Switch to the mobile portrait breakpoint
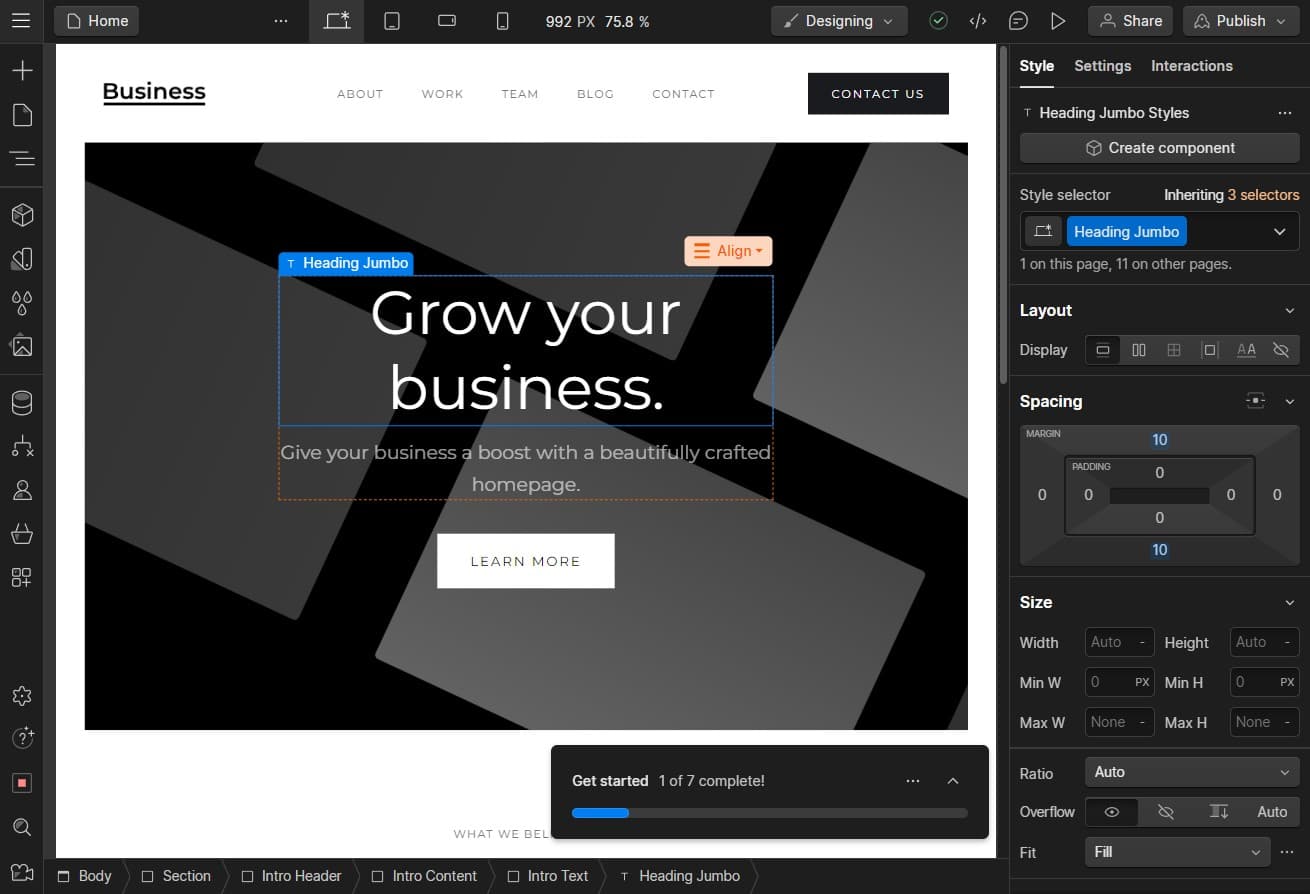This screenshot has width=1310, height=894. tap(502, 20)
